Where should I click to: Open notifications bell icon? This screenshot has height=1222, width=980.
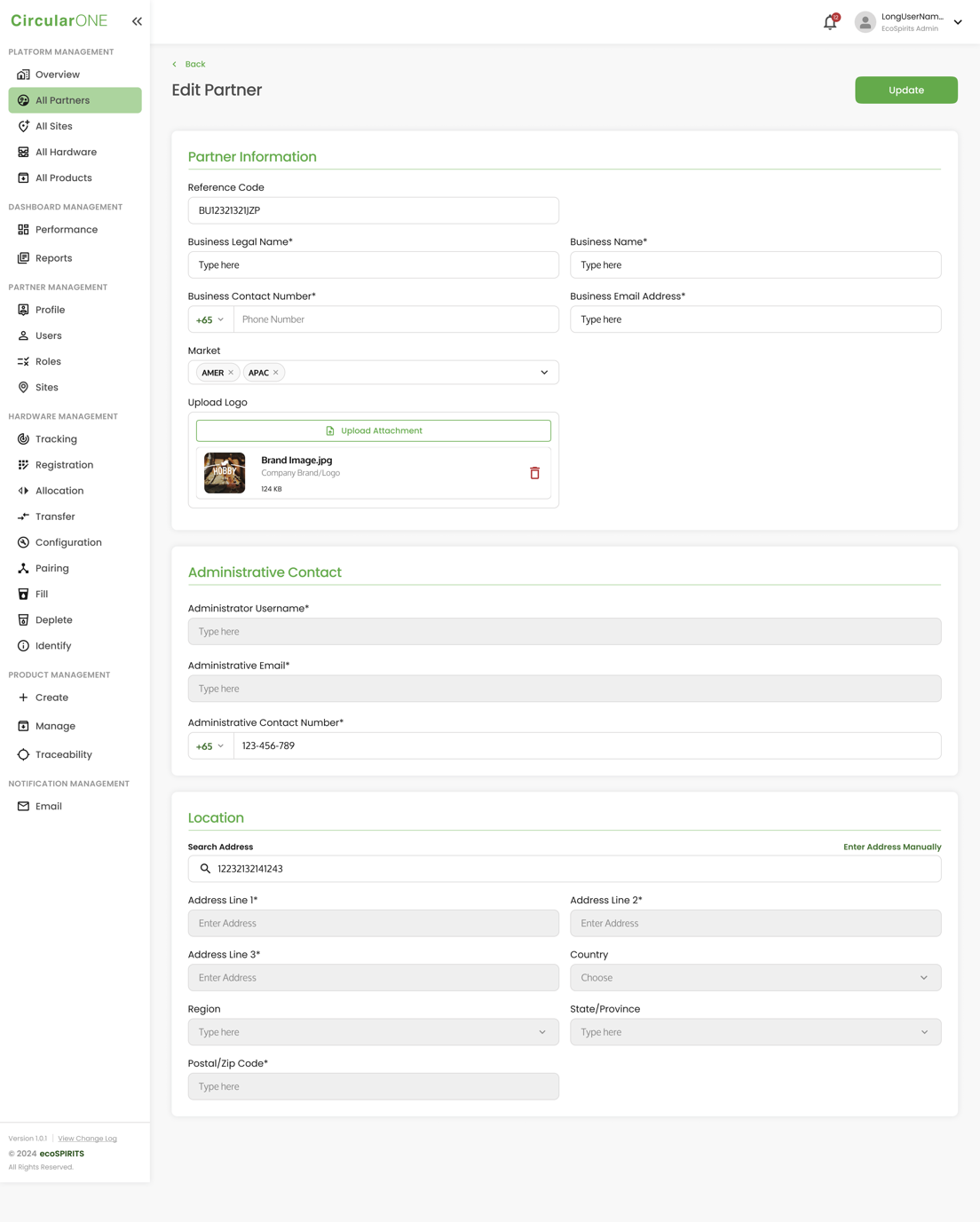[830, 22]
